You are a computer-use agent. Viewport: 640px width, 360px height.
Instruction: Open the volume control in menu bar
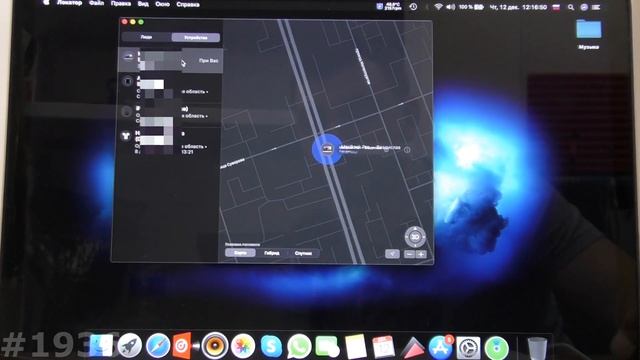pyautogui.click(x=451, y=7)
